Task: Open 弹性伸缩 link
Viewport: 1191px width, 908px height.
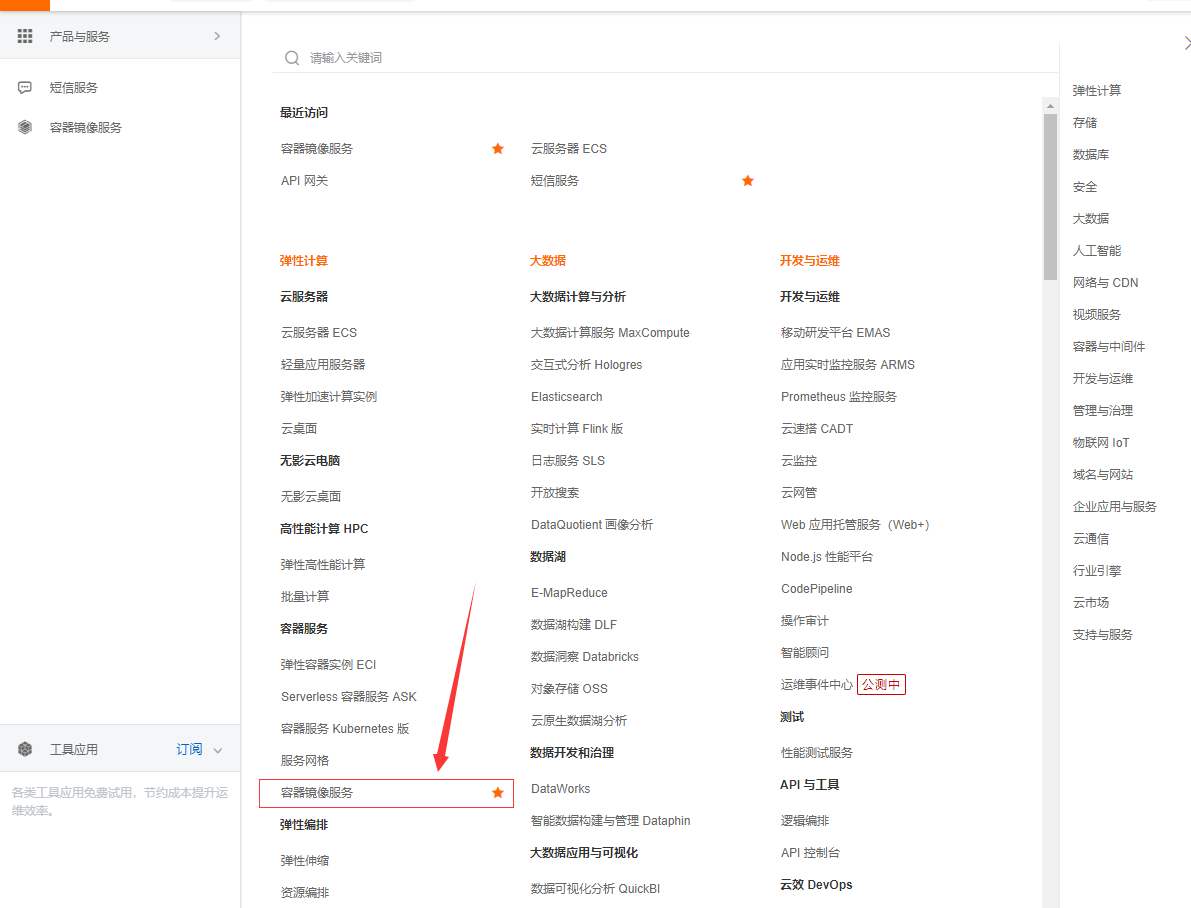Action: coord(305,861)
